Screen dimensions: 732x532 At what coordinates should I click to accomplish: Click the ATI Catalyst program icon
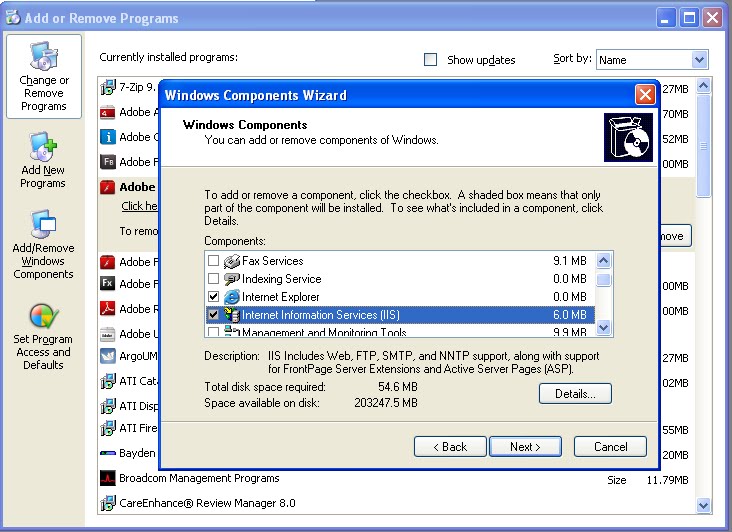108,381
